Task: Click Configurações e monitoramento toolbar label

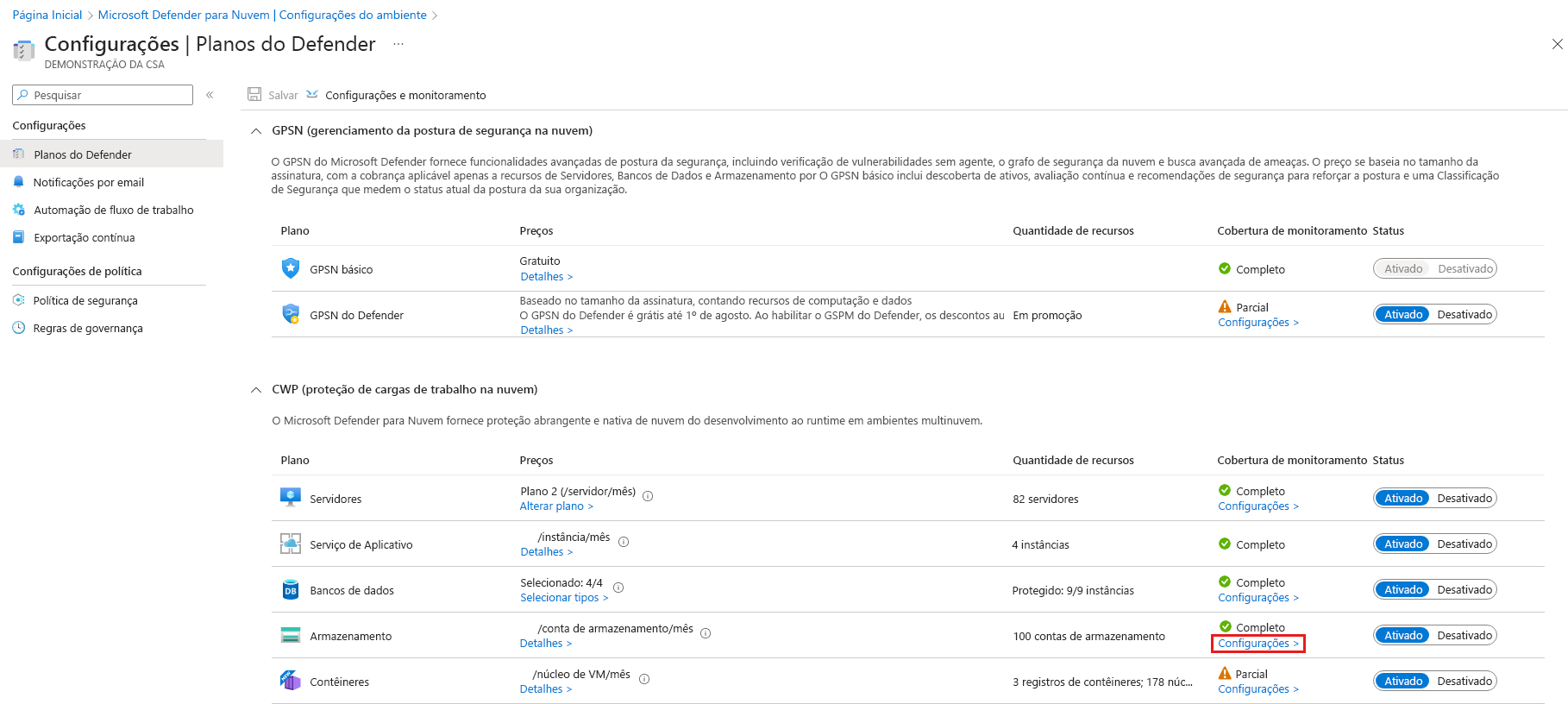Action: pos(405,95)
